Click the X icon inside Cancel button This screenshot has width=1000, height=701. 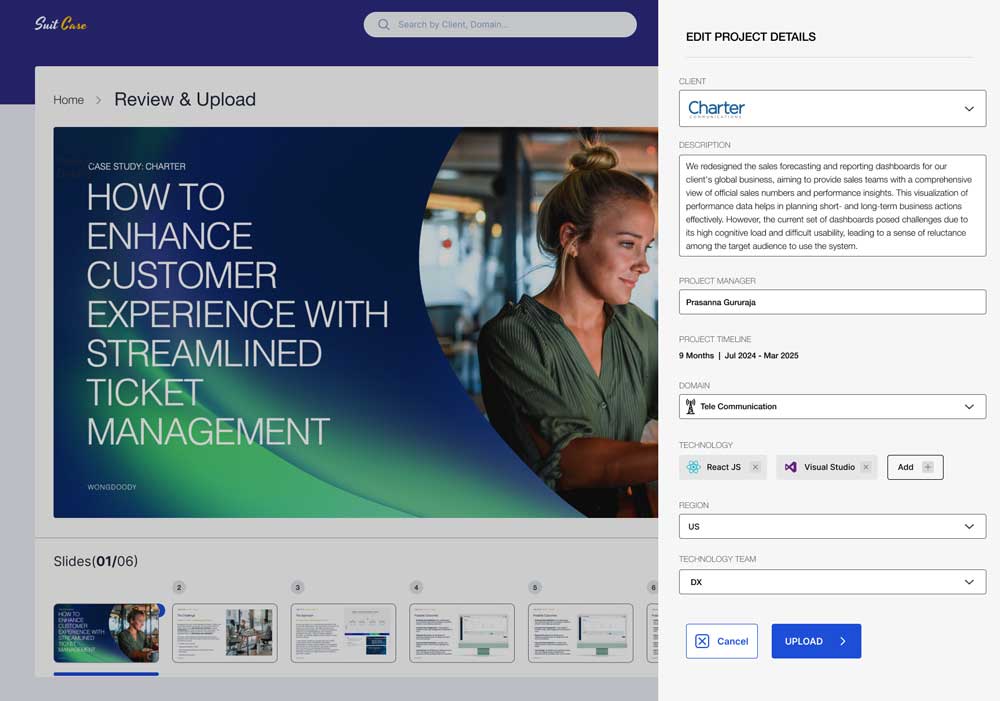tap(702, 641)
